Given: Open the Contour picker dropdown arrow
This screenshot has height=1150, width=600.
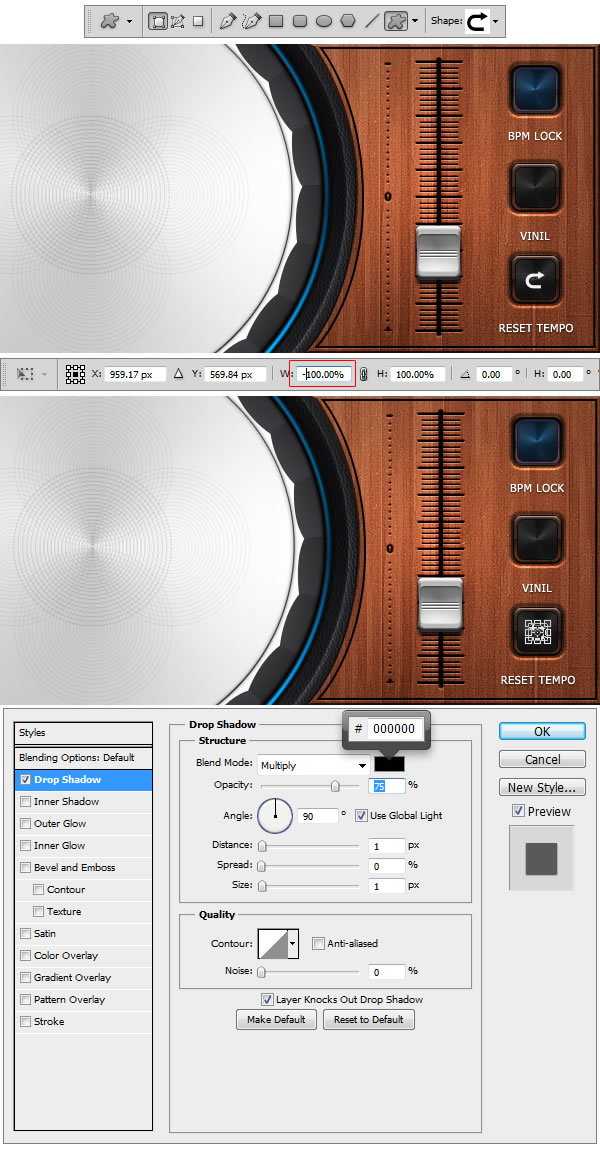Looking at the screenshot, I should (293, 945).
